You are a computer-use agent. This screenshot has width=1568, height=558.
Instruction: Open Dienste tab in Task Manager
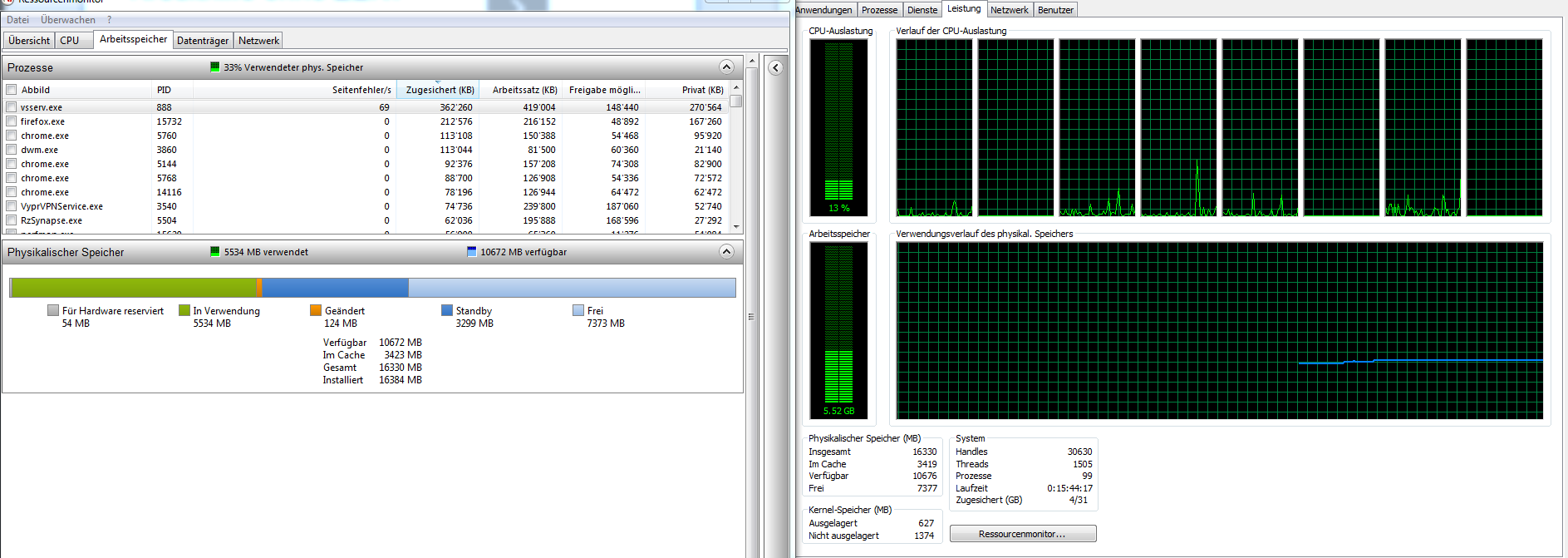coord(922,10)
